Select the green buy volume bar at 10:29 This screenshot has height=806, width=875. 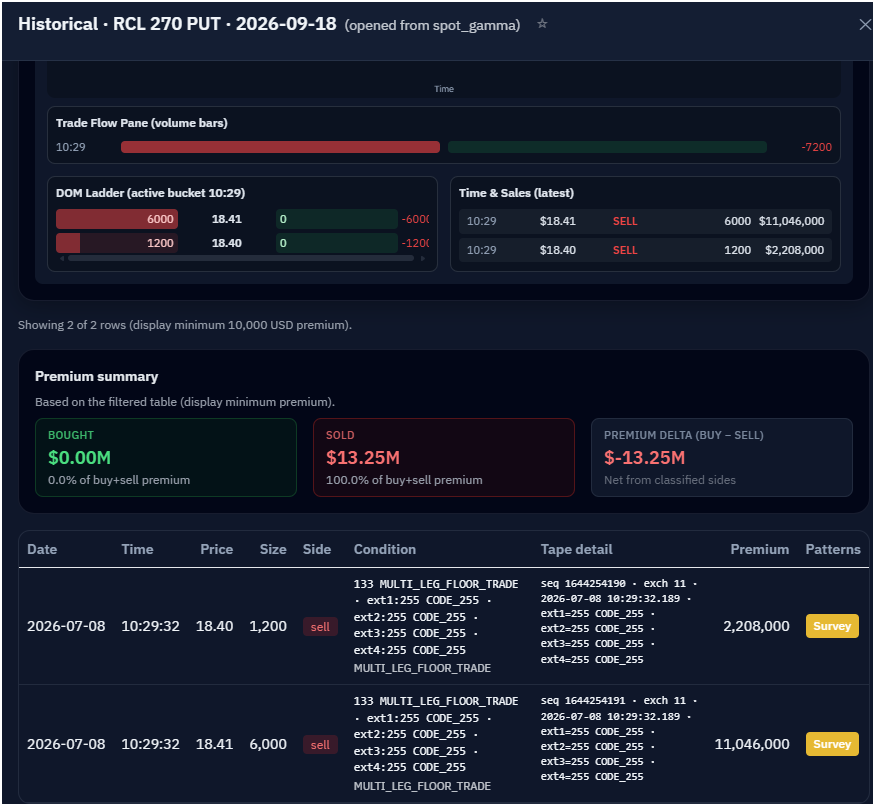607,147
